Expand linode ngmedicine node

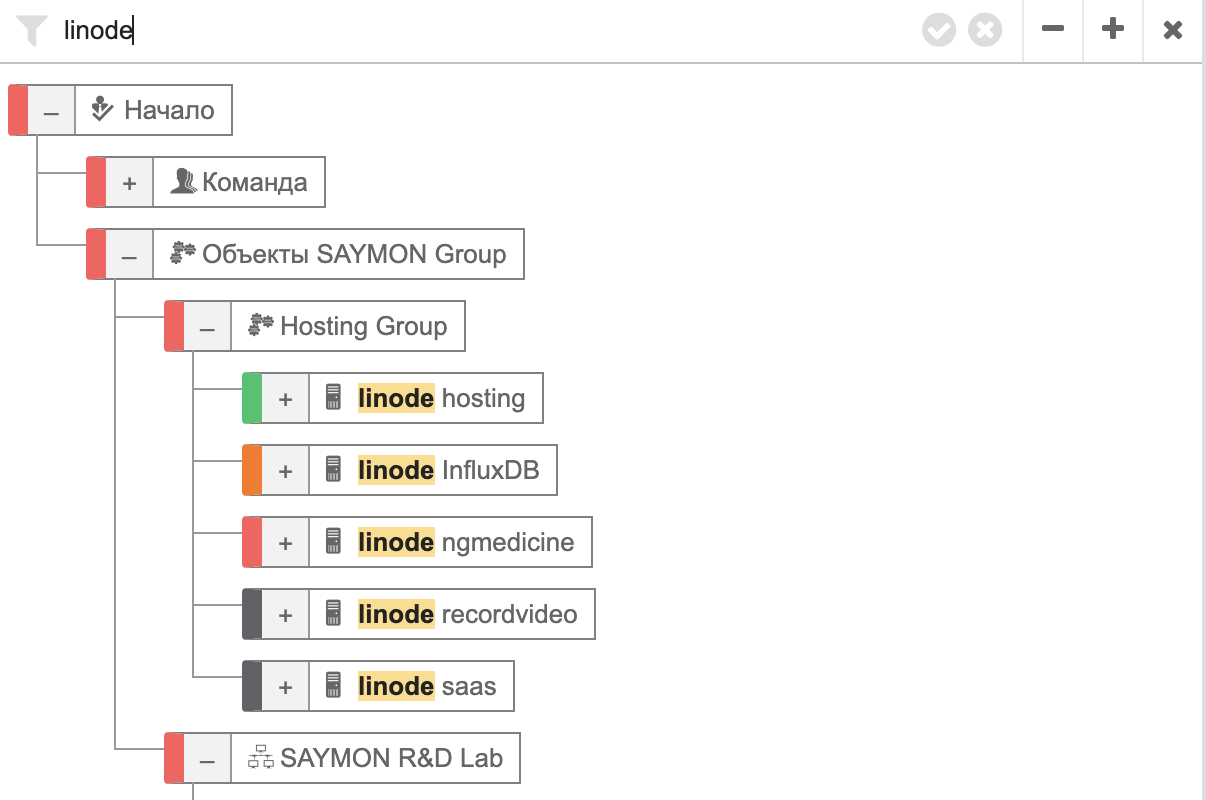285,542
